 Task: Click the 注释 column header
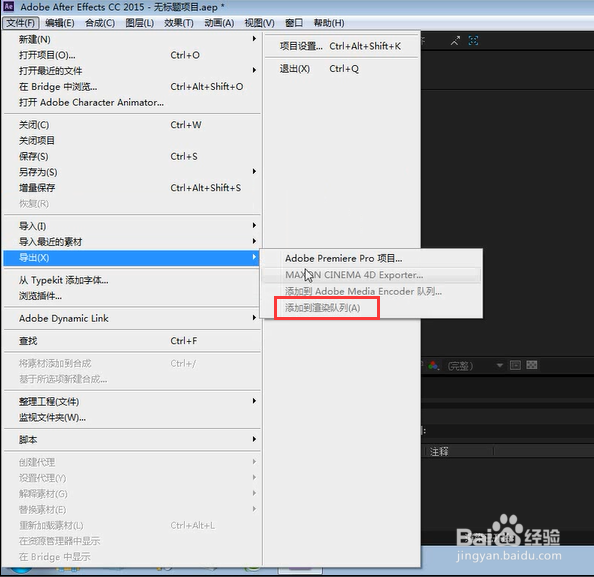coord(439,452)
